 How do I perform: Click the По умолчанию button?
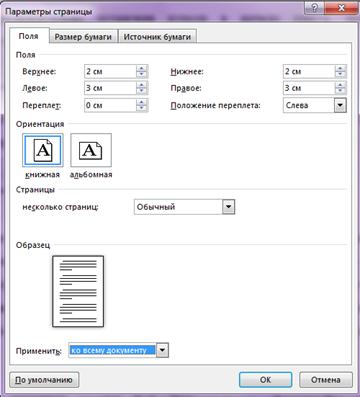tap(44, 380)
